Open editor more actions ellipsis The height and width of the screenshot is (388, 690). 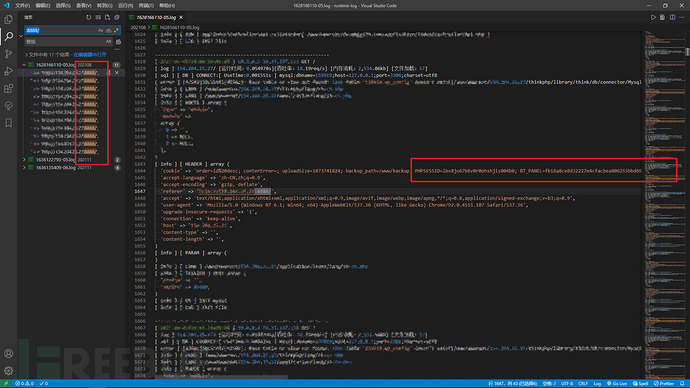pyautogui.click(x=682, y=17)
